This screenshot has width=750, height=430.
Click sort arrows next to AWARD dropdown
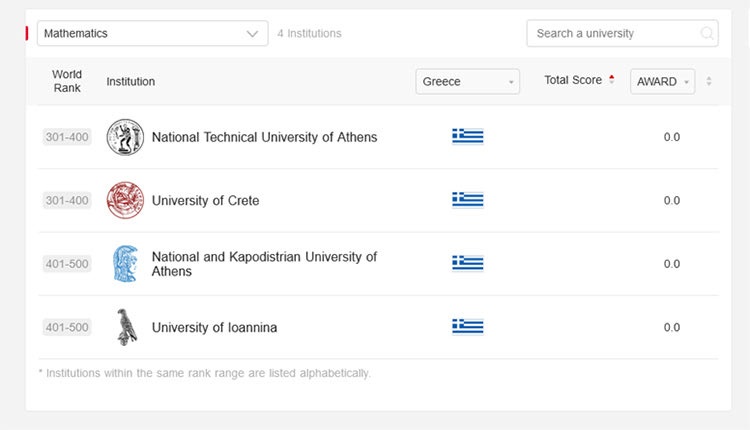coord(709,81)
